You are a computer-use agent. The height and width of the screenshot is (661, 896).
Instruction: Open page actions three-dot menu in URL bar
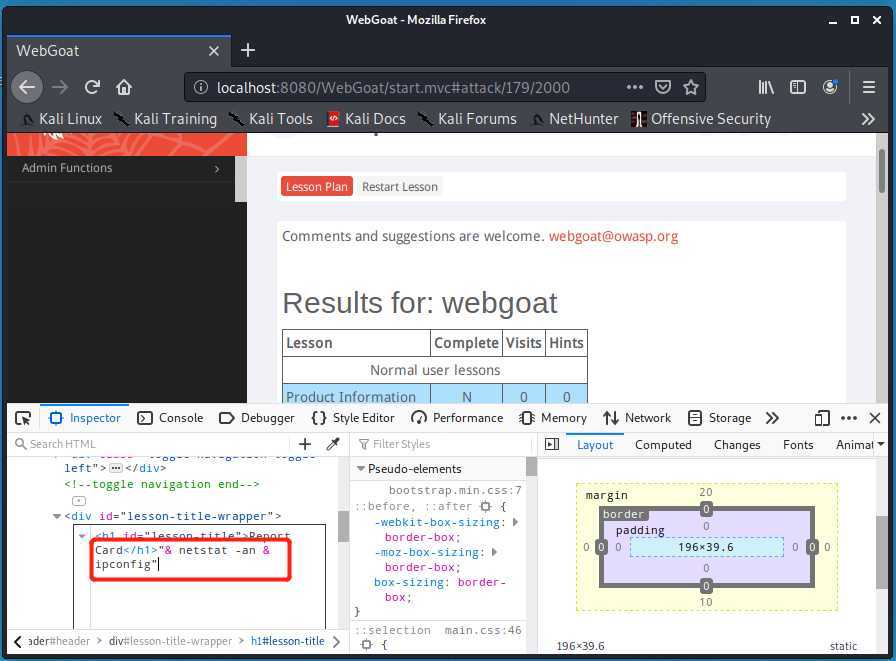(x=634, y=87)
